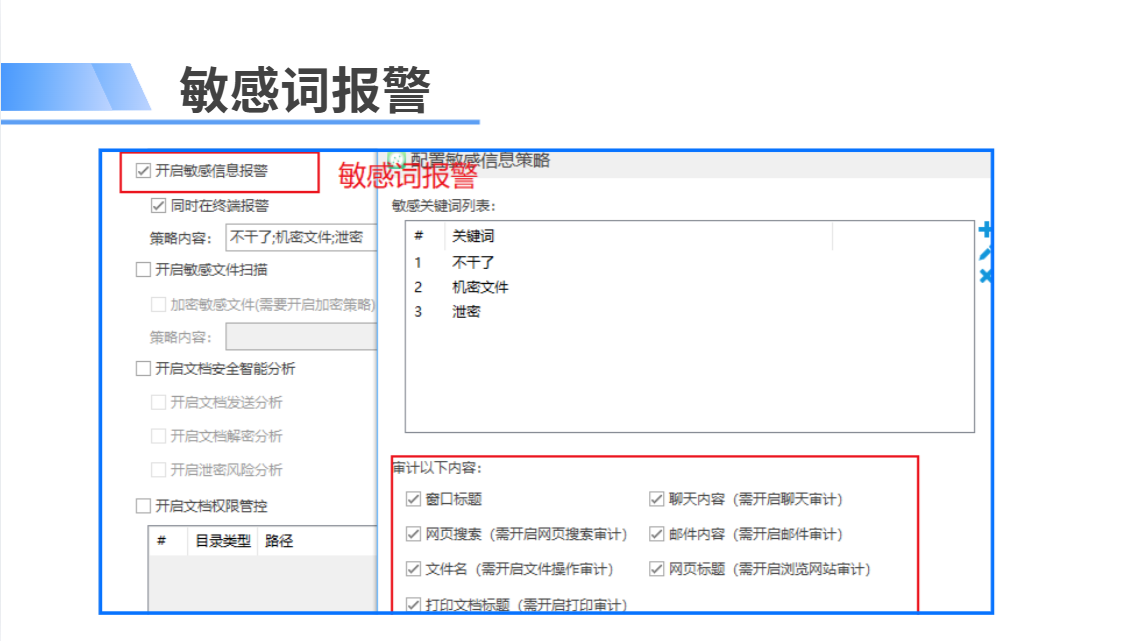This screenshot has height=641, width=1140.
Task: Click the 目录类型 column header
Action: [x=222, y=541]
